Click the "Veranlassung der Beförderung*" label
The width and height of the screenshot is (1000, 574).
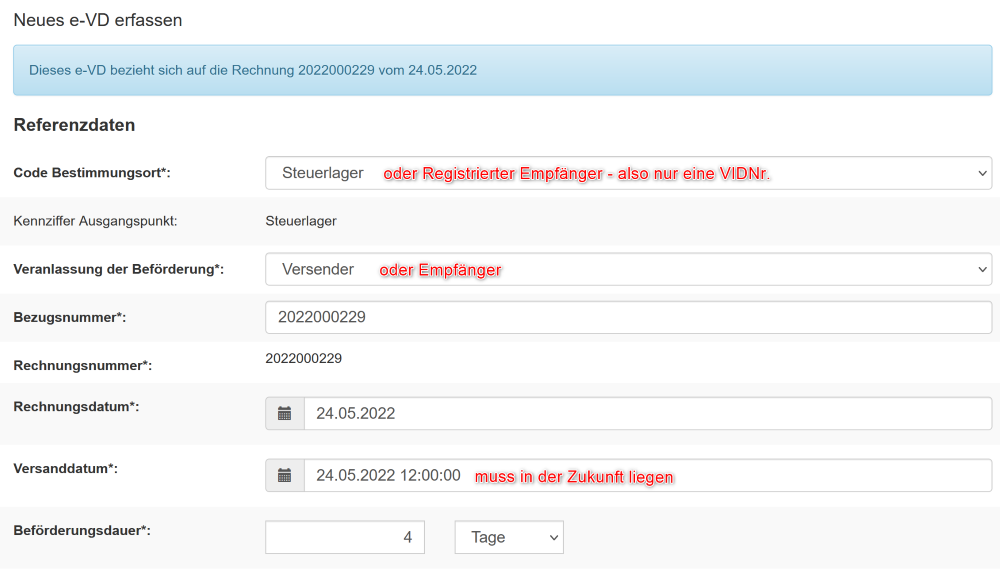pyautogui.click(x=118, y=269)
